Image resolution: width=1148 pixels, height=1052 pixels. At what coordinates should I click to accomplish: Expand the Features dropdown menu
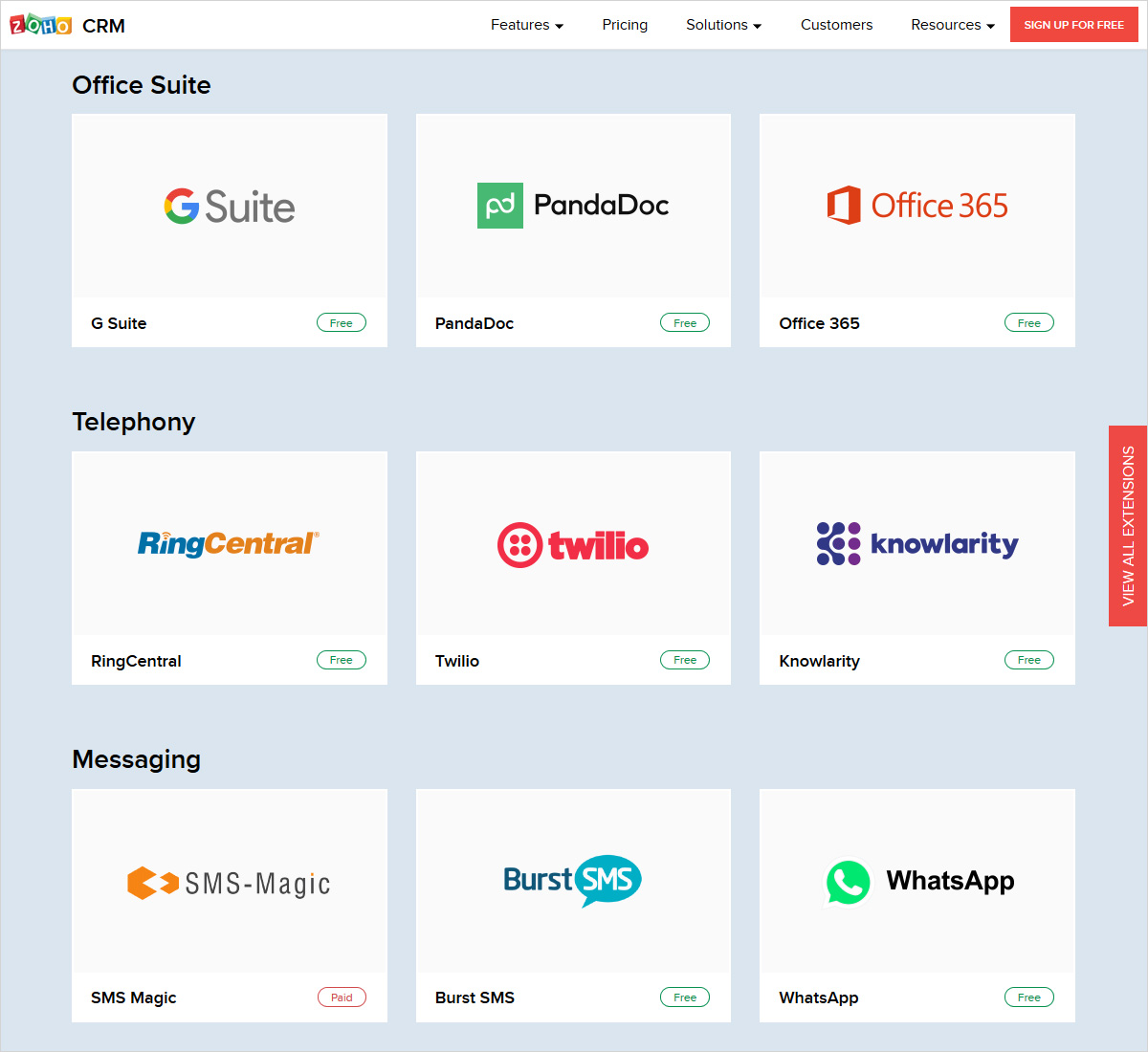click(526, 25)
